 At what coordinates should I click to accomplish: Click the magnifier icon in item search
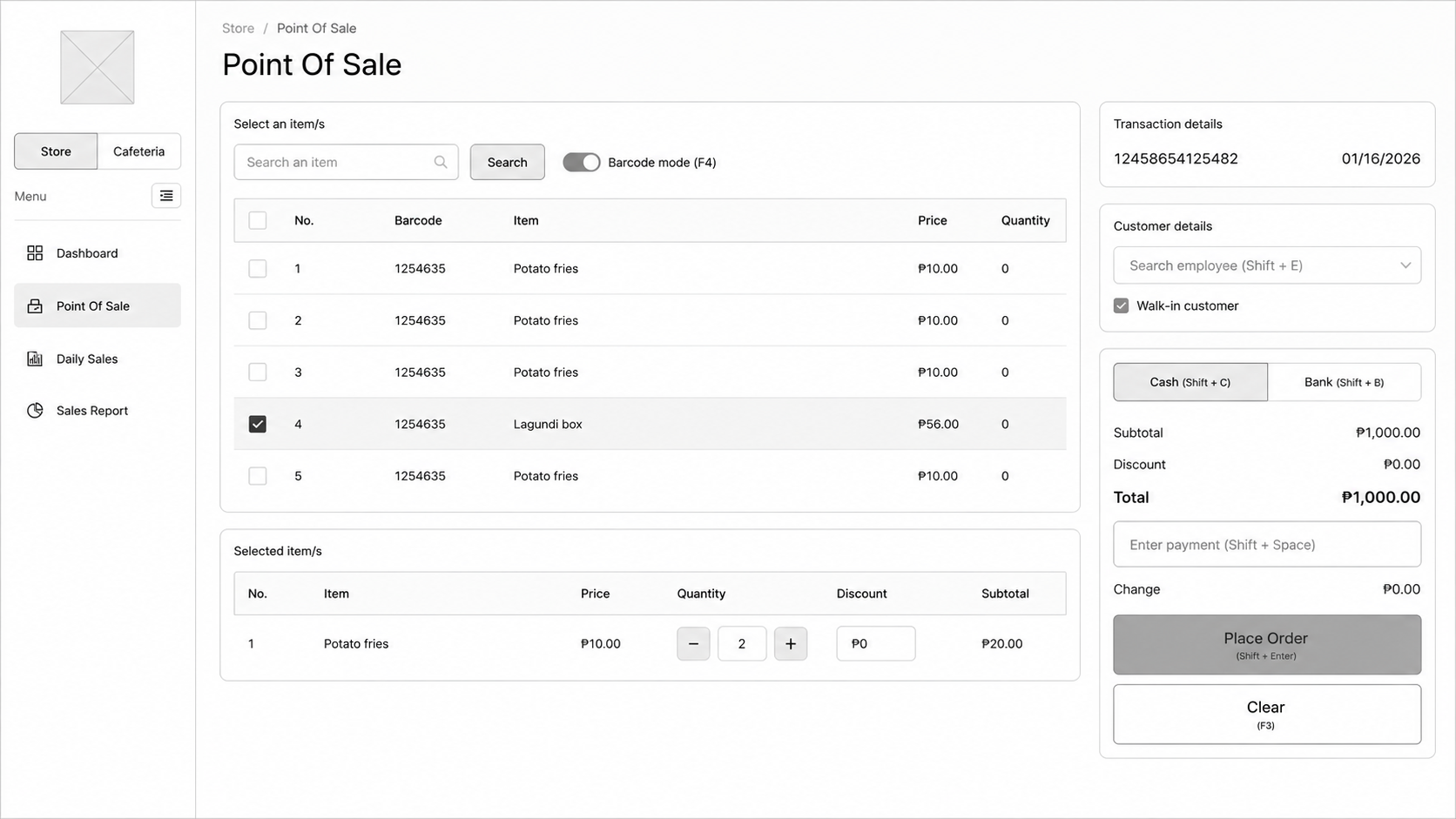coord(441,162)
